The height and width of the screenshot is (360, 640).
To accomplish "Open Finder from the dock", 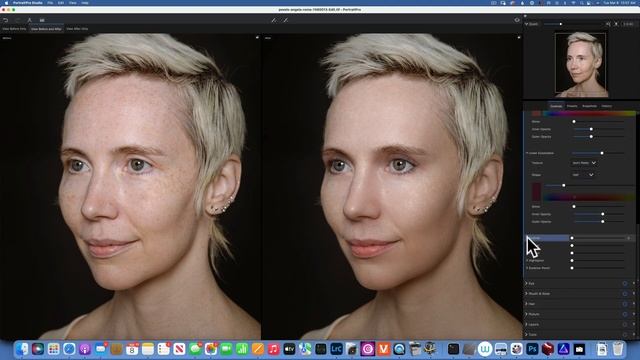I will coord(22,349).
